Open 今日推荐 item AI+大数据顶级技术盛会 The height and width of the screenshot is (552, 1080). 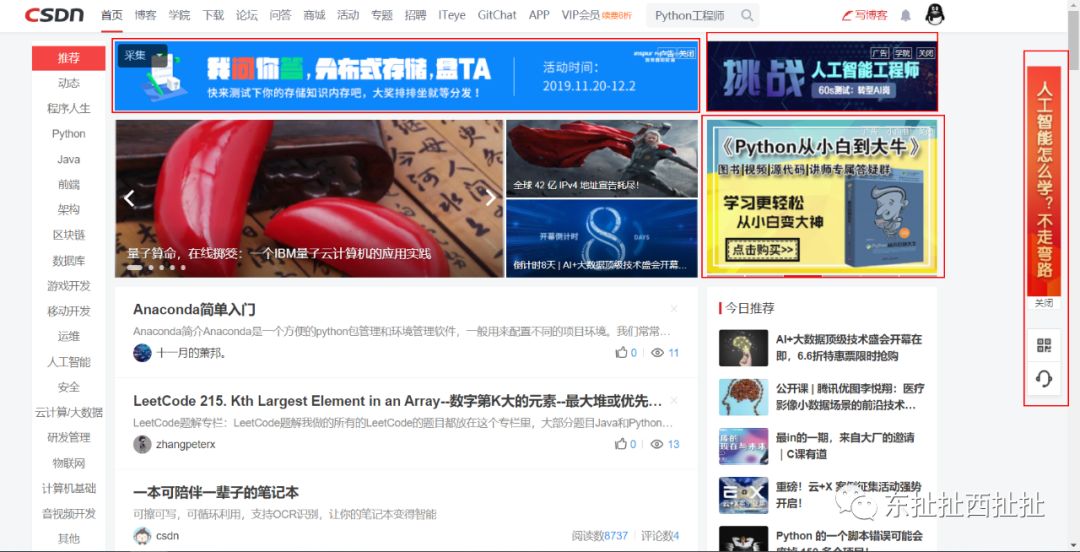849,347
